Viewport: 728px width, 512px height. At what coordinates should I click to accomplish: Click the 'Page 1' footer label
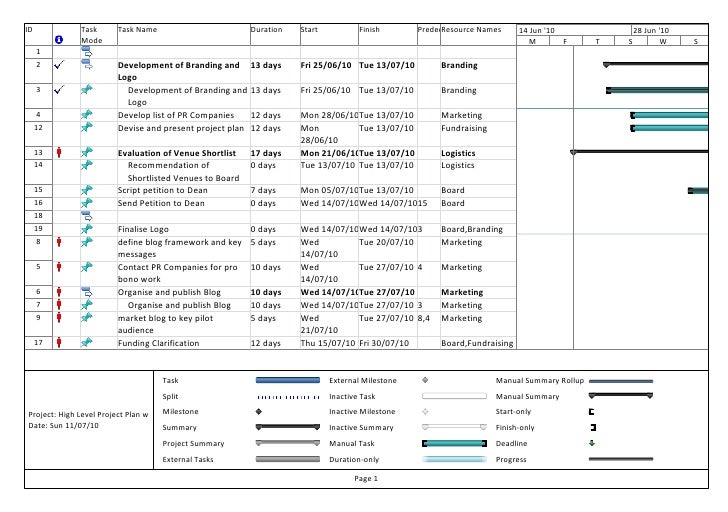366,479
